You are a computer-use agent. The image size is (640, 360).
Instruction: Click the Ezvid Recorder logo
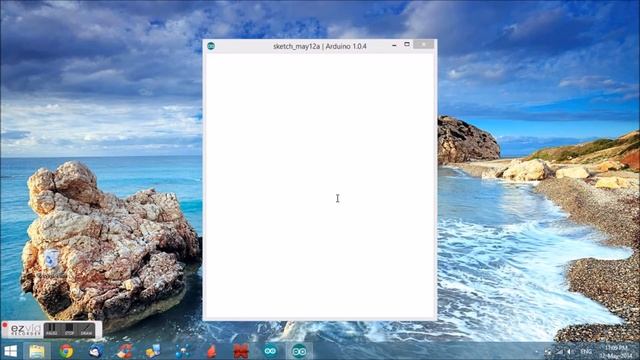[x=25, y=329]
